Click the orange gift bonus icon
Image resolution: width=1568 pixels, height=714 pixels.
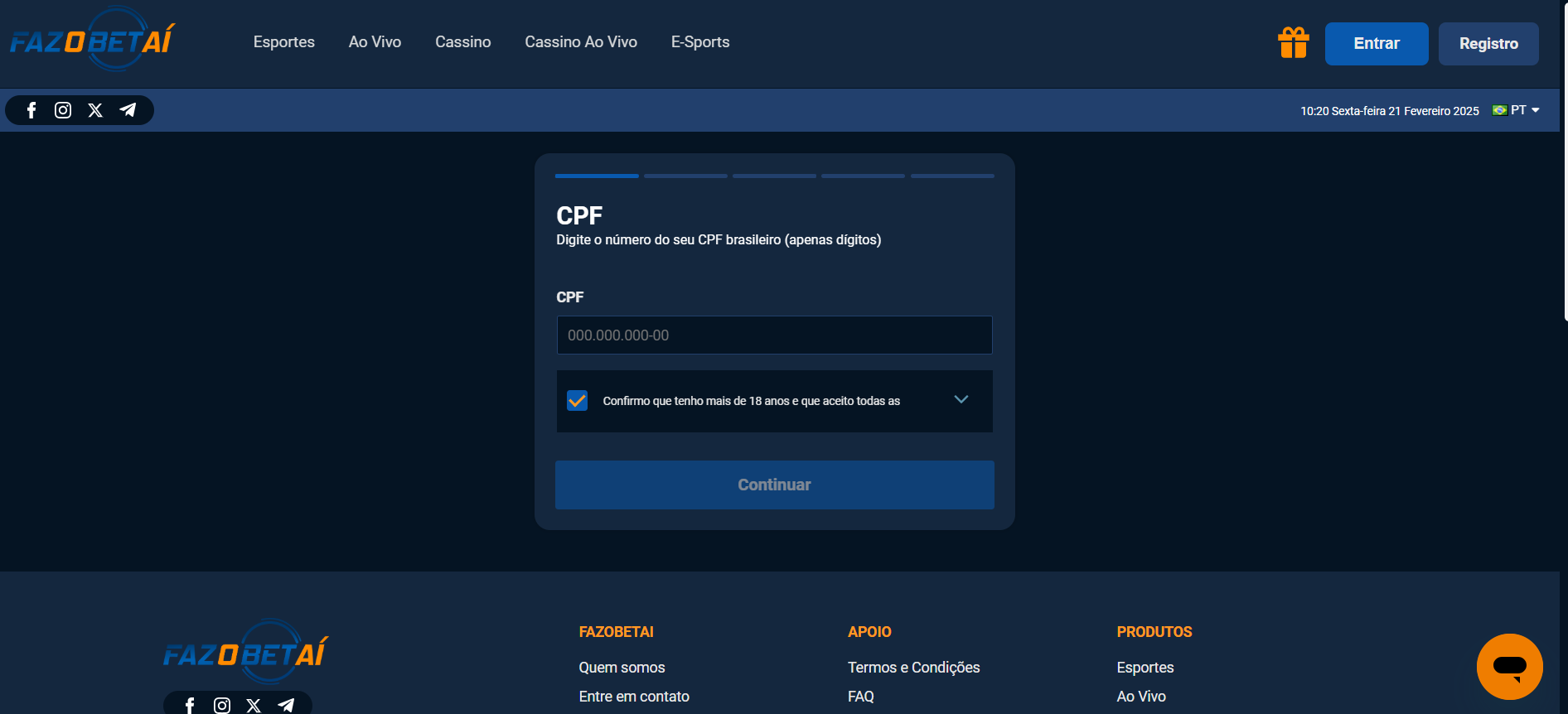[x=1293, y=43]
